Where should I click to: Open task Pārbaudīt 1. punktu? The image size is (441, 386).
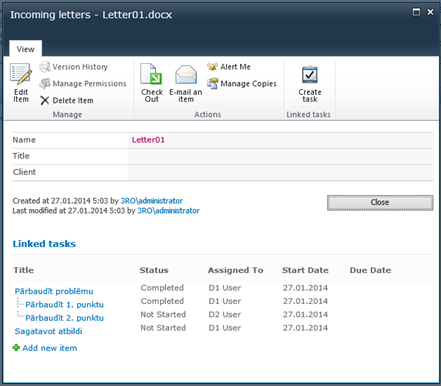tap(64, 304)
